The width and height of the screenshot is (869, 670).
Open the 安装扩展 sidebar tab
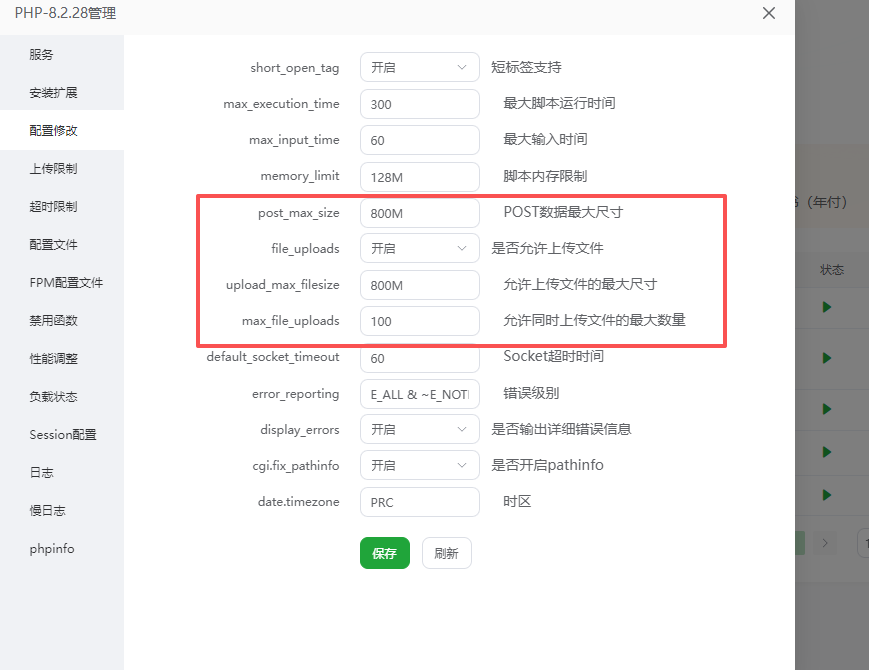tap(53, 93)
